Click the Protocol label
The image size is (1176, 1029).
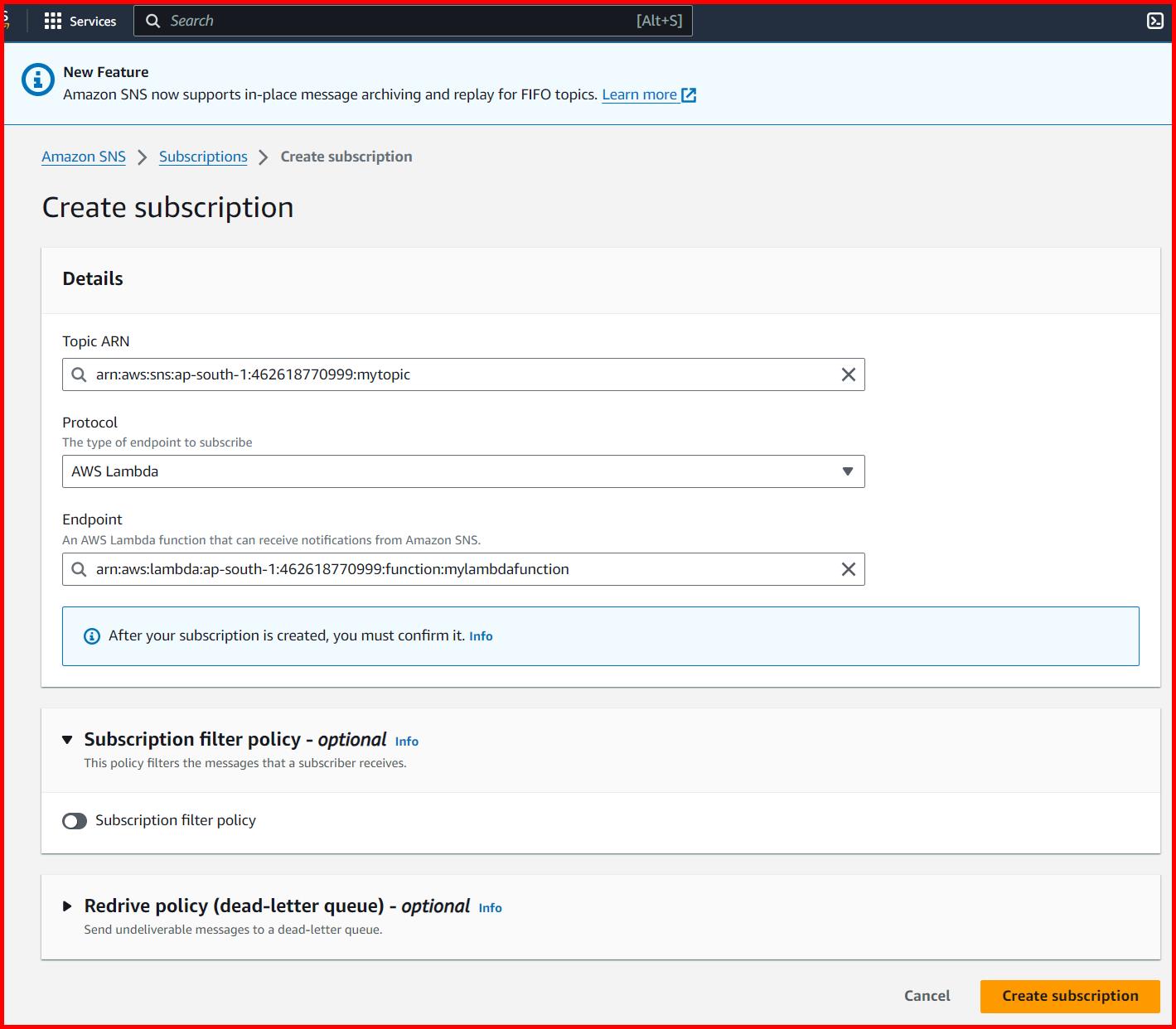(90, 423)
